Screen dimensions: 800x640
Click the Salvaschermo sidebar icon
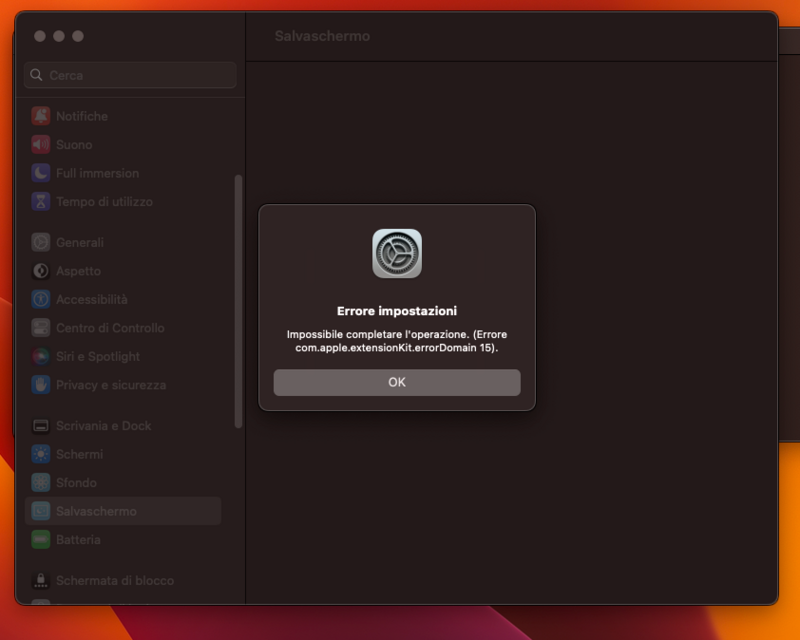(x=41, y=511)
